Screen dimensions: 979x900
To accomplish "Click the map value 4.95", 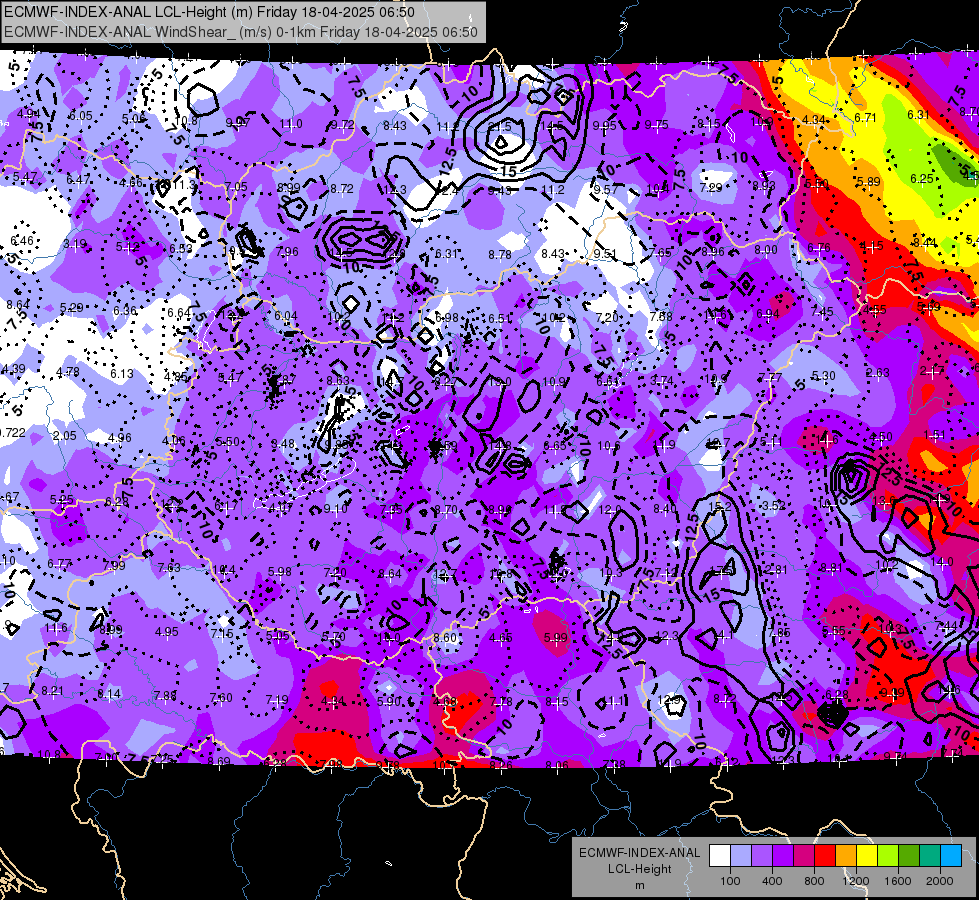I will (167, 631).
